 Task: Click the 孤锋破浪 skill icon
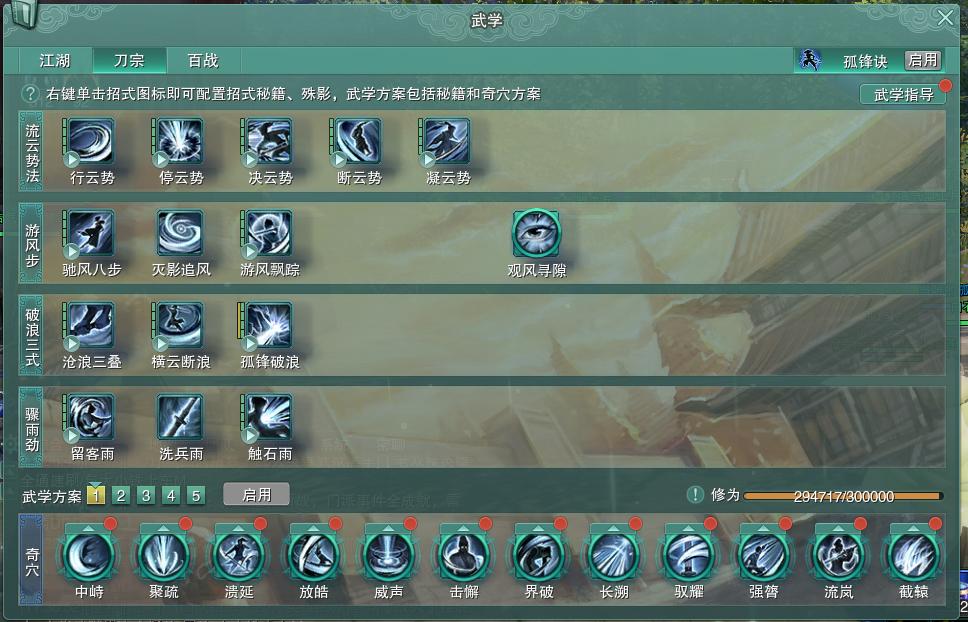coord(269,325)
